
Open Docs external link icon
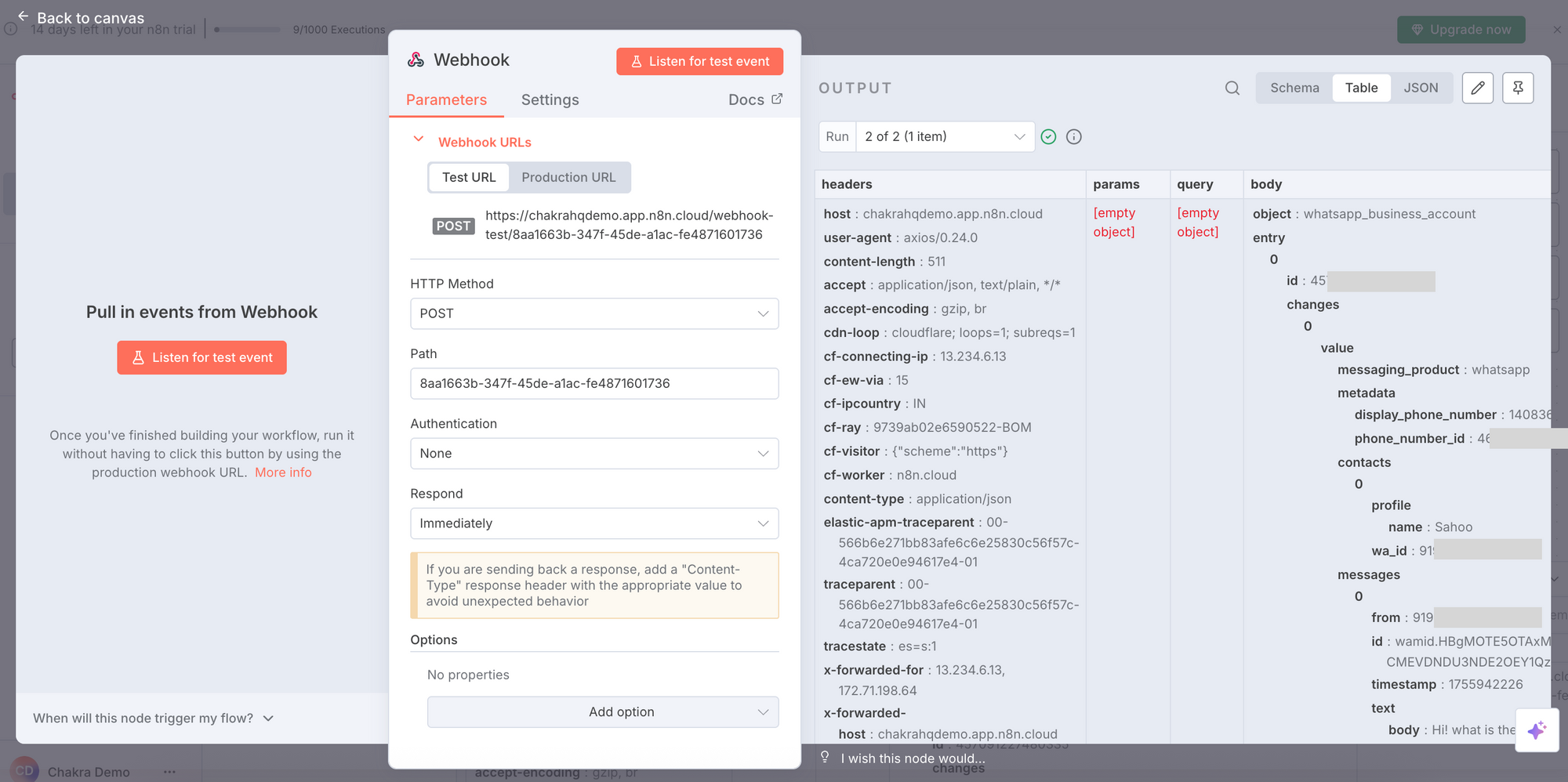[x=777, y=99]
